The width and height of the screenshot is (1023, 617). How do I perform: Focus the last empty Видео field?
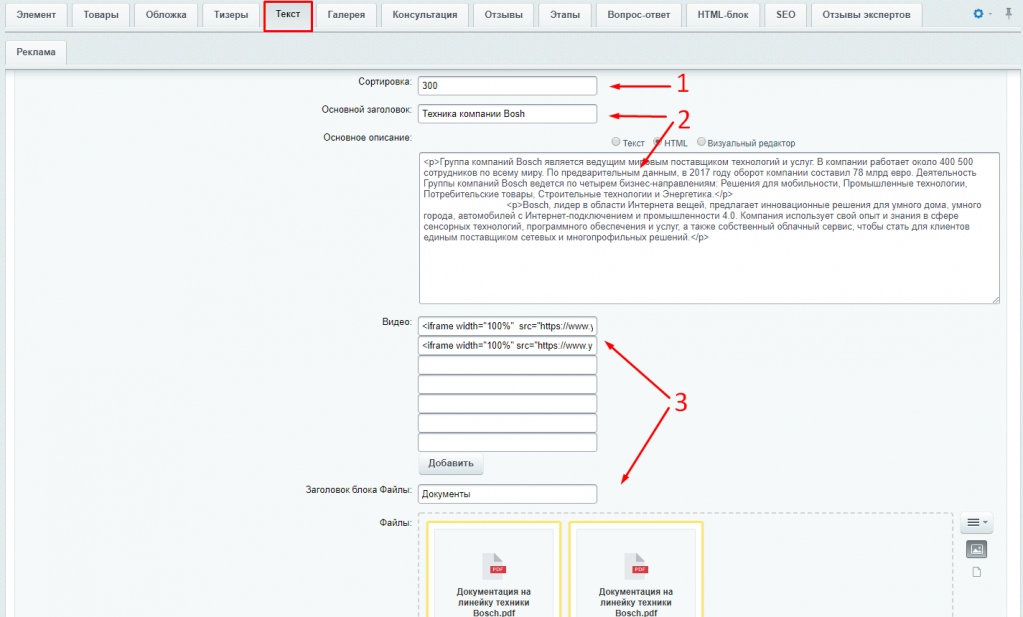(x=508, y=442)
